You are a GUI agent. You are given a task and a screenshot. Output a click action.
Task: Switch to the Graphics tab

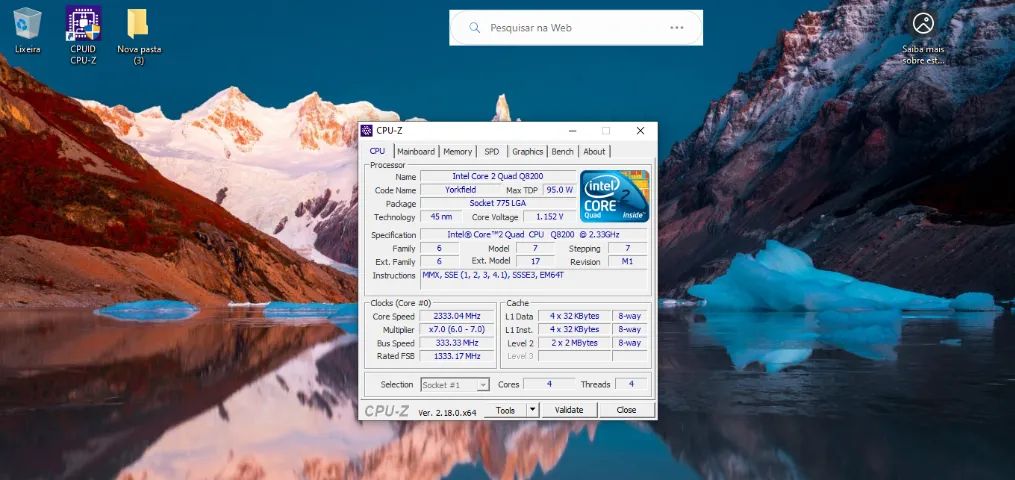pyautogui.click(x=528, y=151)
